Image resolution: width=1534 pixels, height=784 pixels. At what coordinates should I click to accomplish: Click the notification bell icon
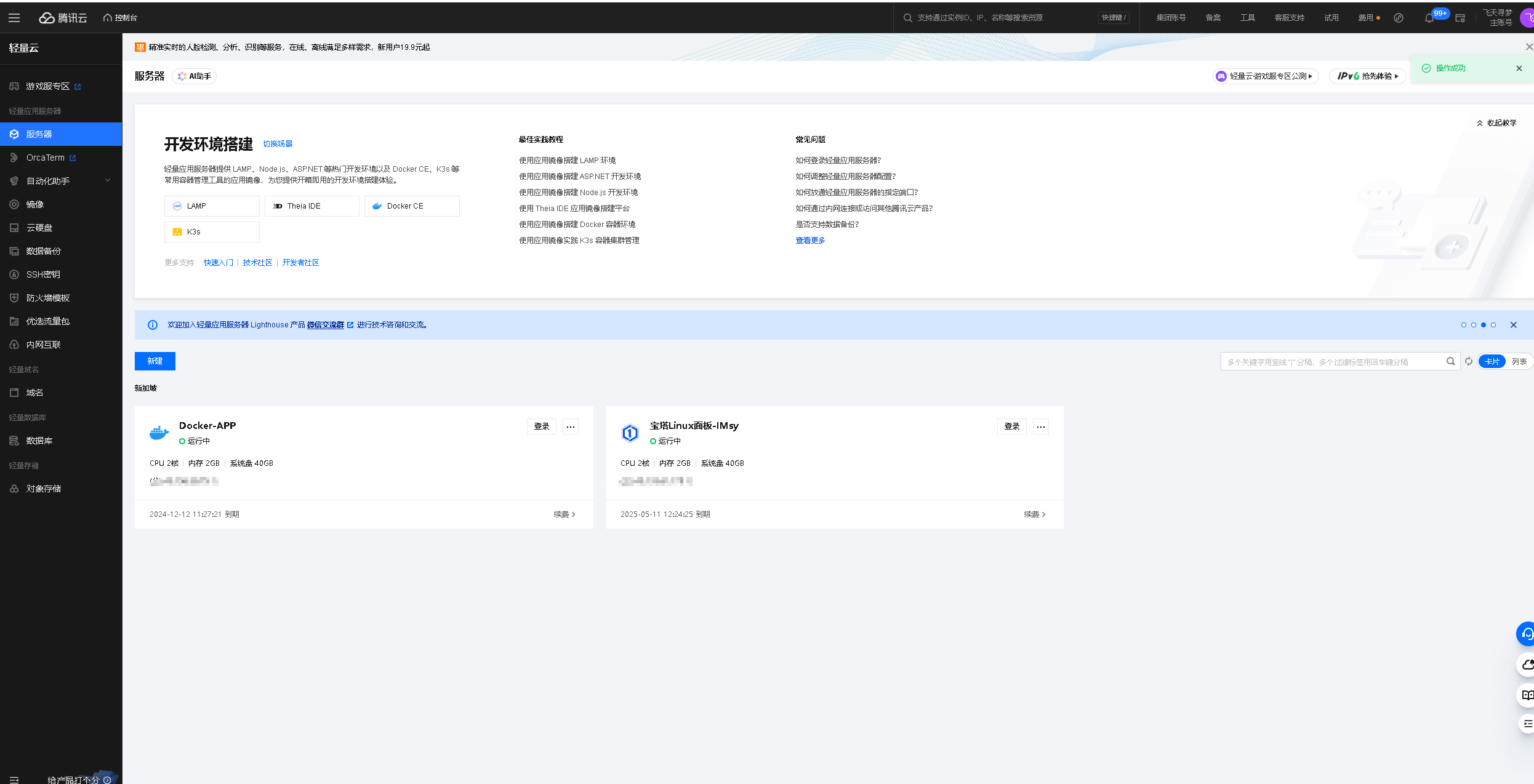pyautogui.click(x=1429, y=18)
